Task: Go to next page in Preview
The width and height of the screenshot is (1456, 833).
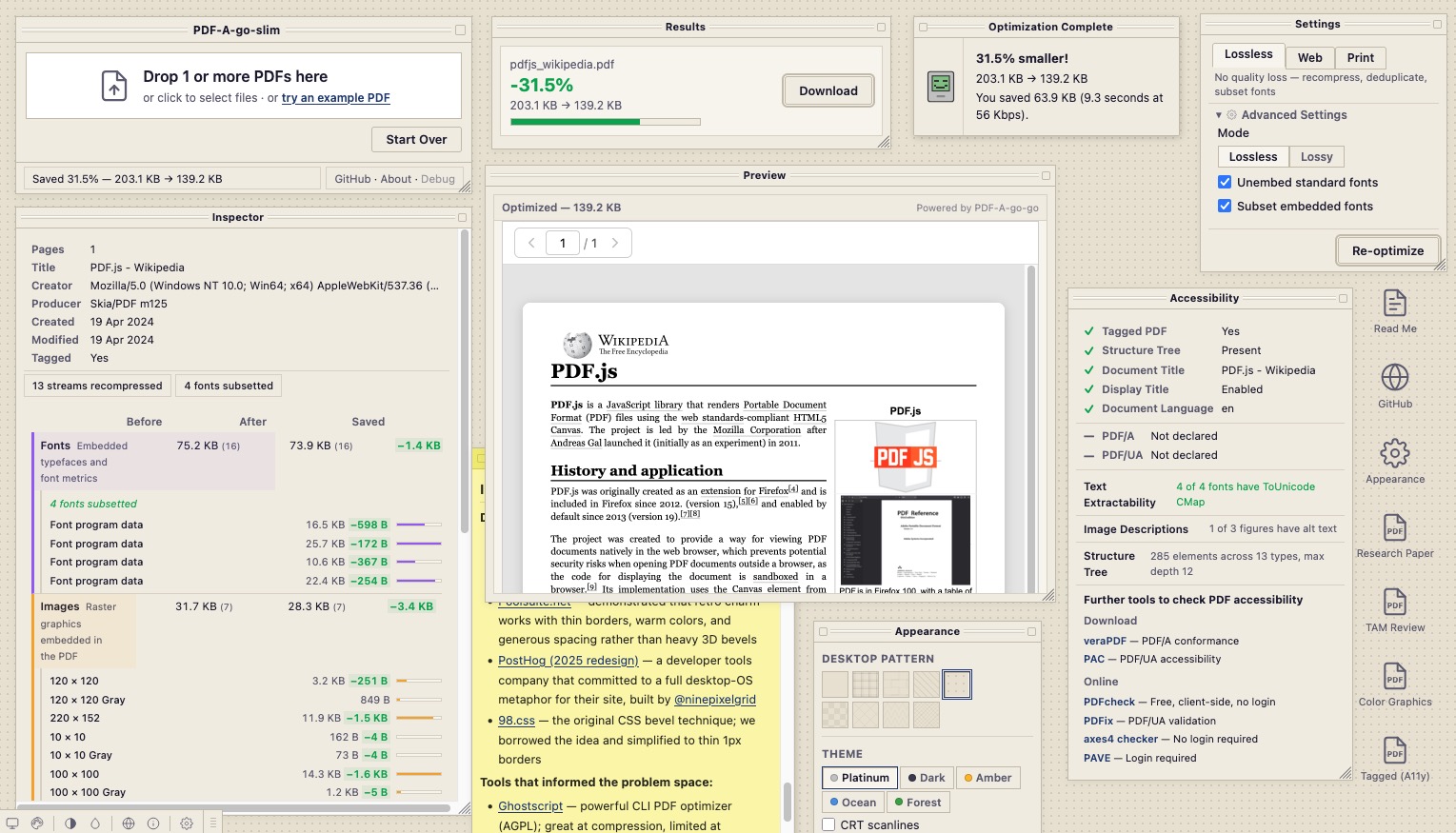Action: tap(615, 243)
